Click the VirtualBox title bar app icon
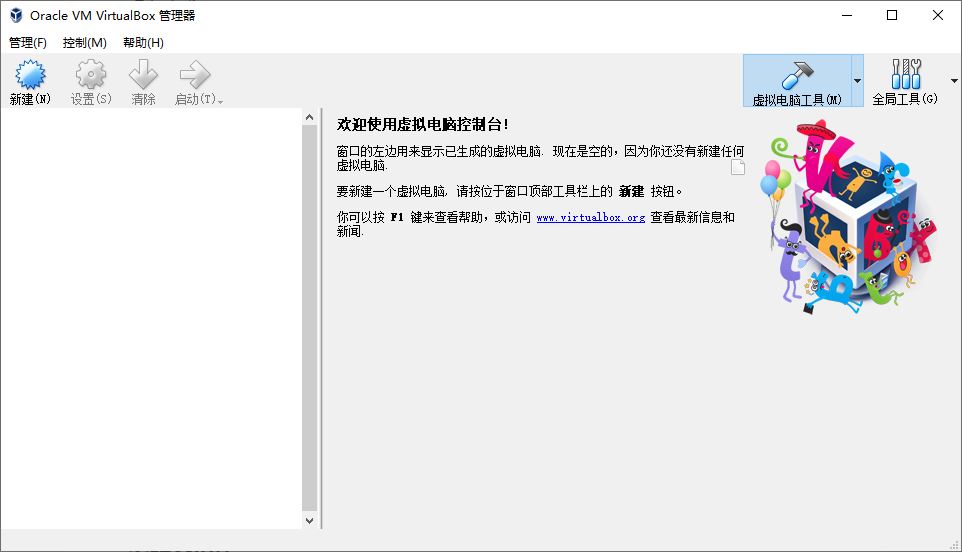Viewport: 962px width, 552px height. point(16,15)
